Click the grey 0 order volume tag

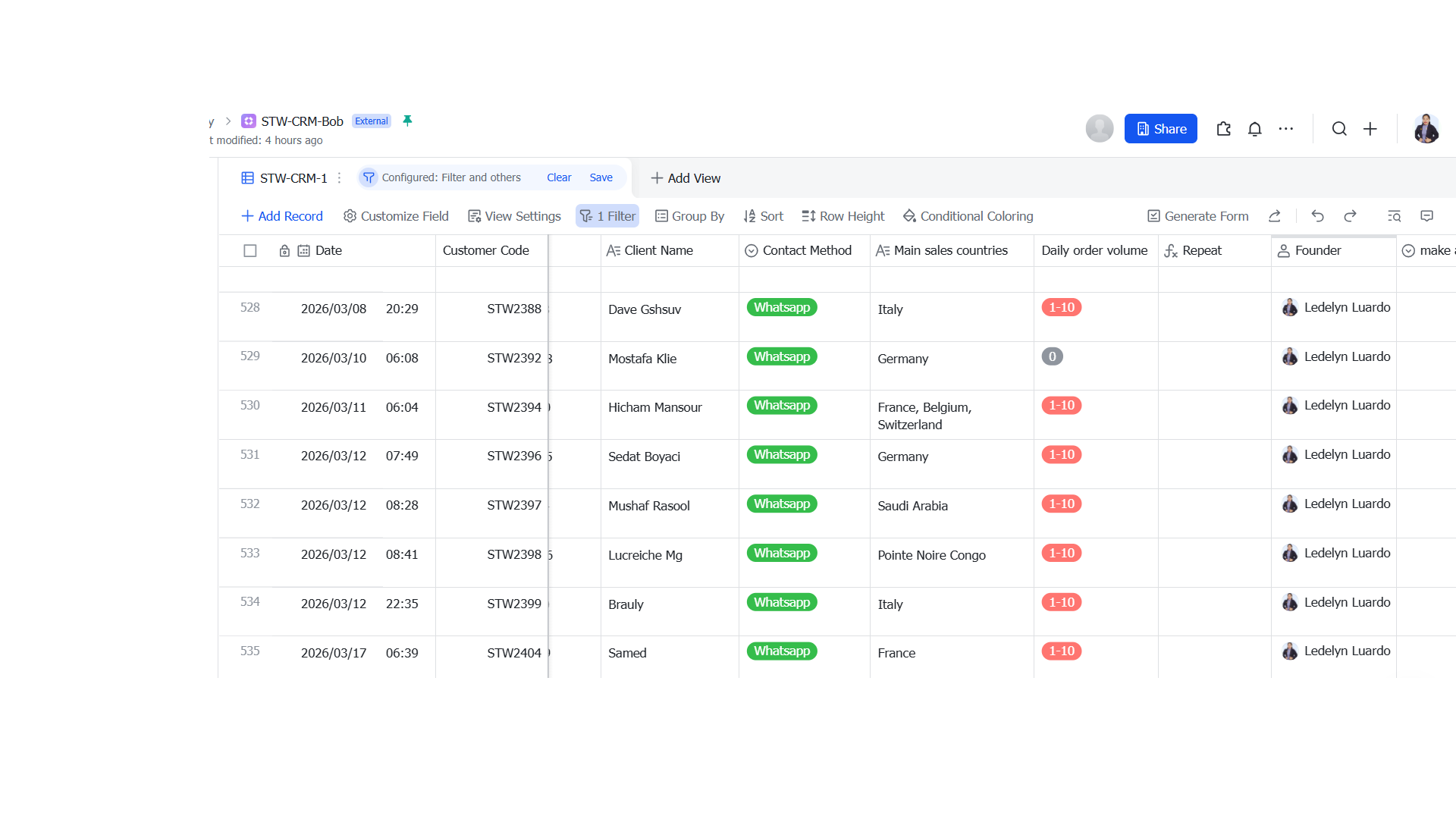click(1052, 356)
